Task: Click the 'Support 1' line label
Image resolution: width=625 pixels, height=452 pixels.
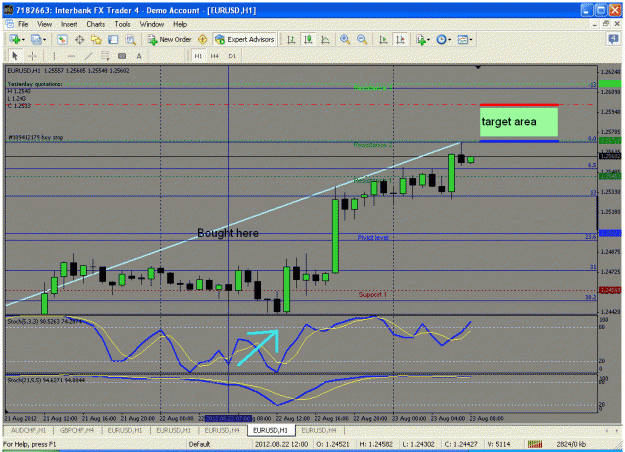Action: tap(373, 295)
